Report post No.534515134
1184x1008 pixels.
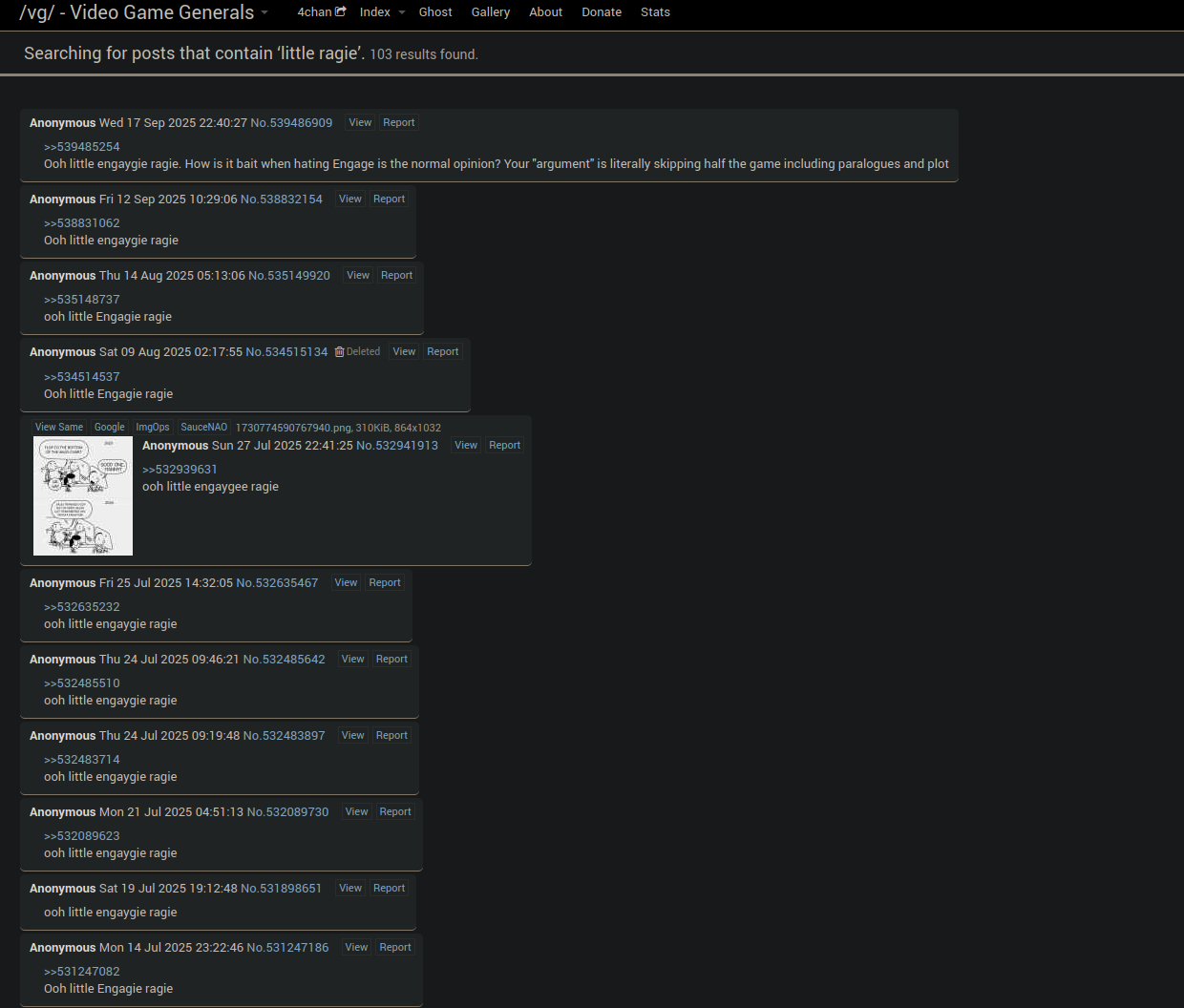[x=443, y=351]
